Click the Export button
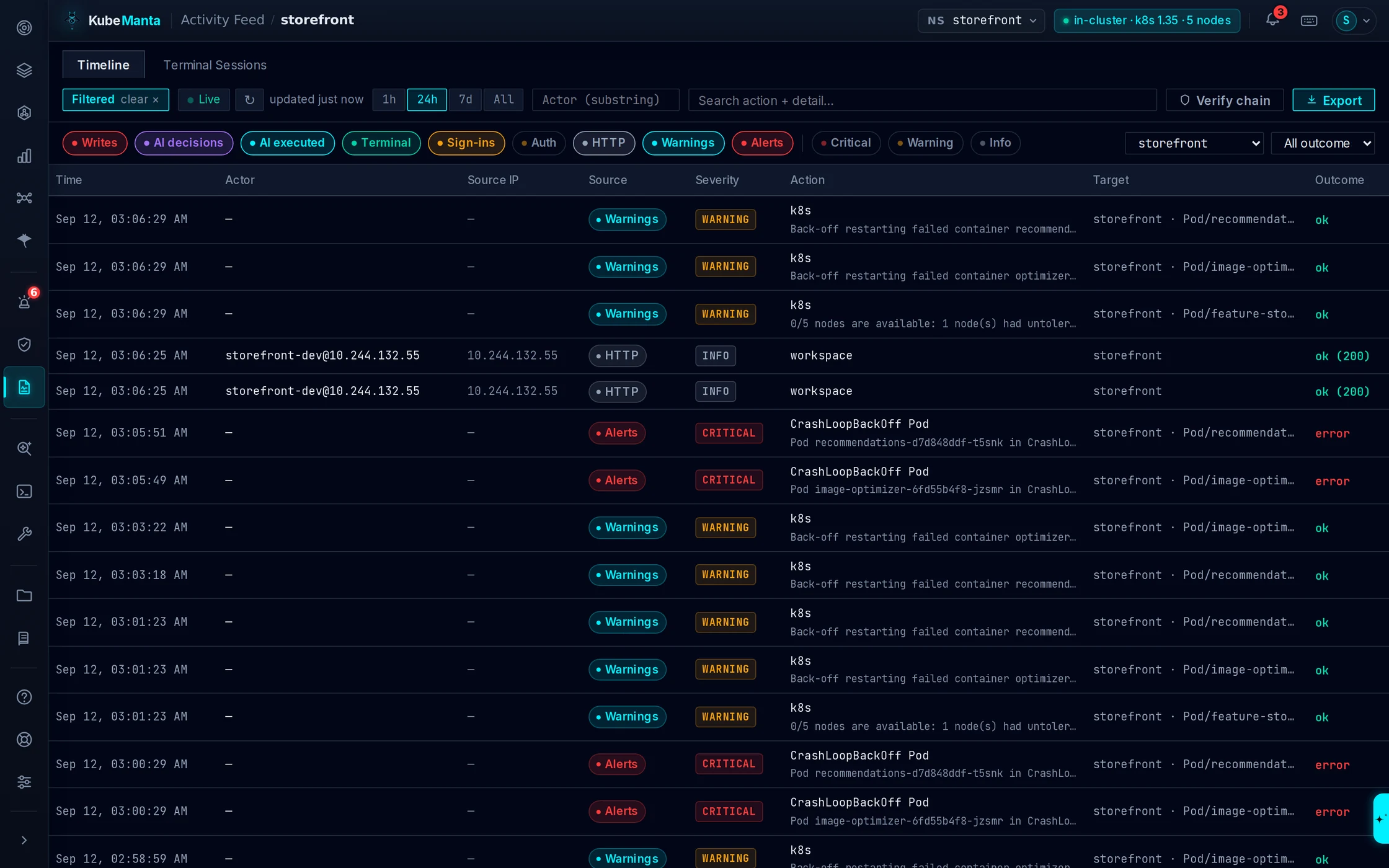 pyautogui.click(x=1334, y=100)
